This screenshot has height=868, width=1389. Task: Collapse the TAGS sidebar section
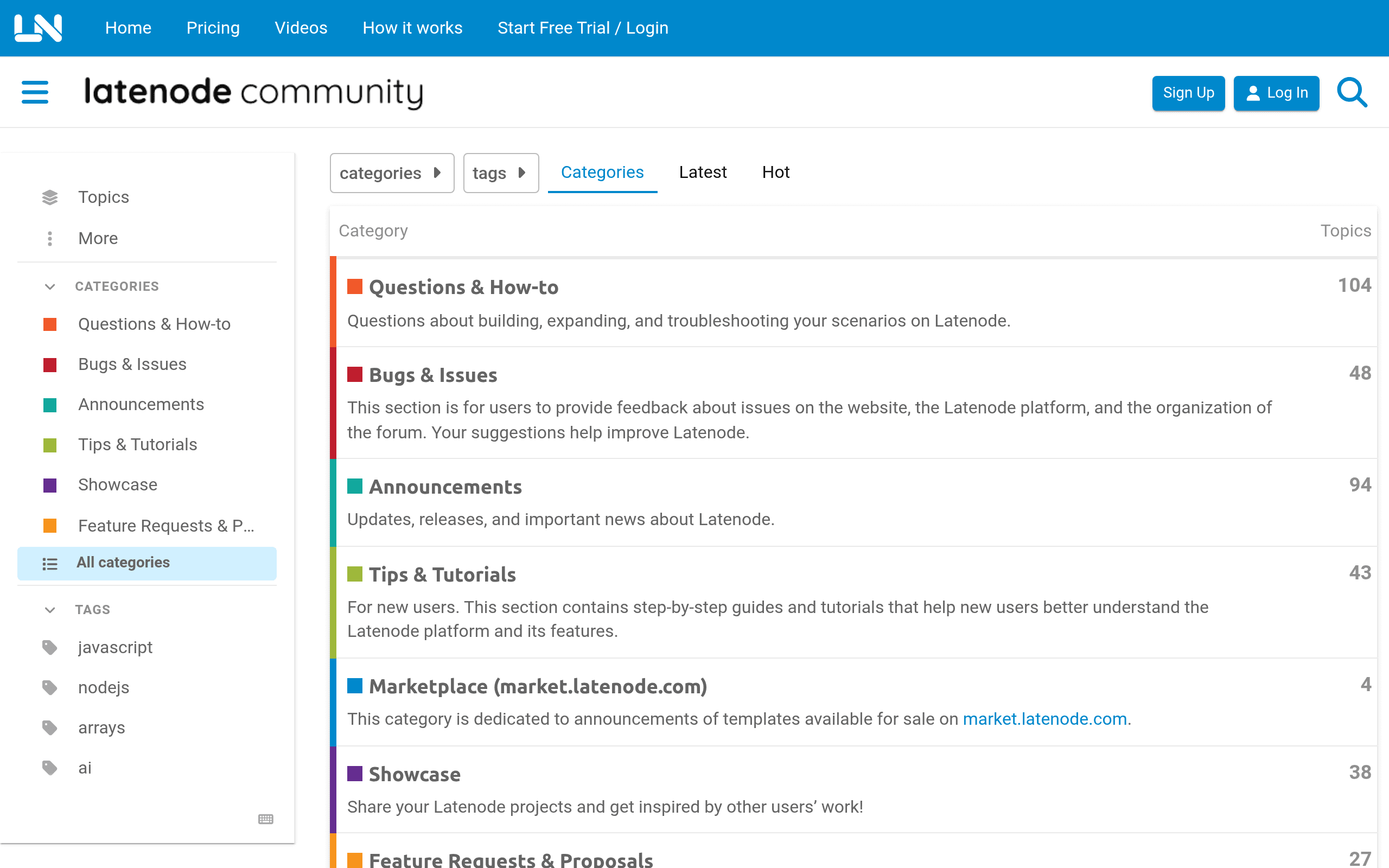pyautogui.click(x=50, y=610)
